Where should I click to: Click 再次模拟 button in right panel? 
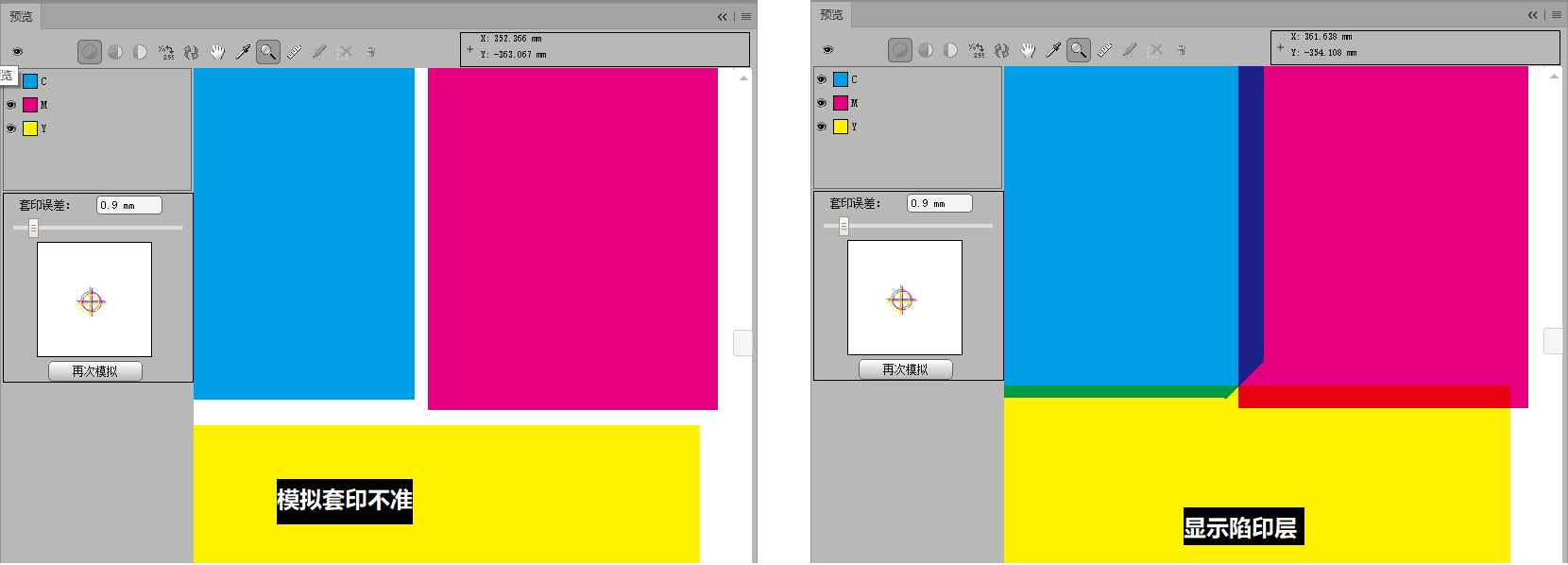point(905,369)
